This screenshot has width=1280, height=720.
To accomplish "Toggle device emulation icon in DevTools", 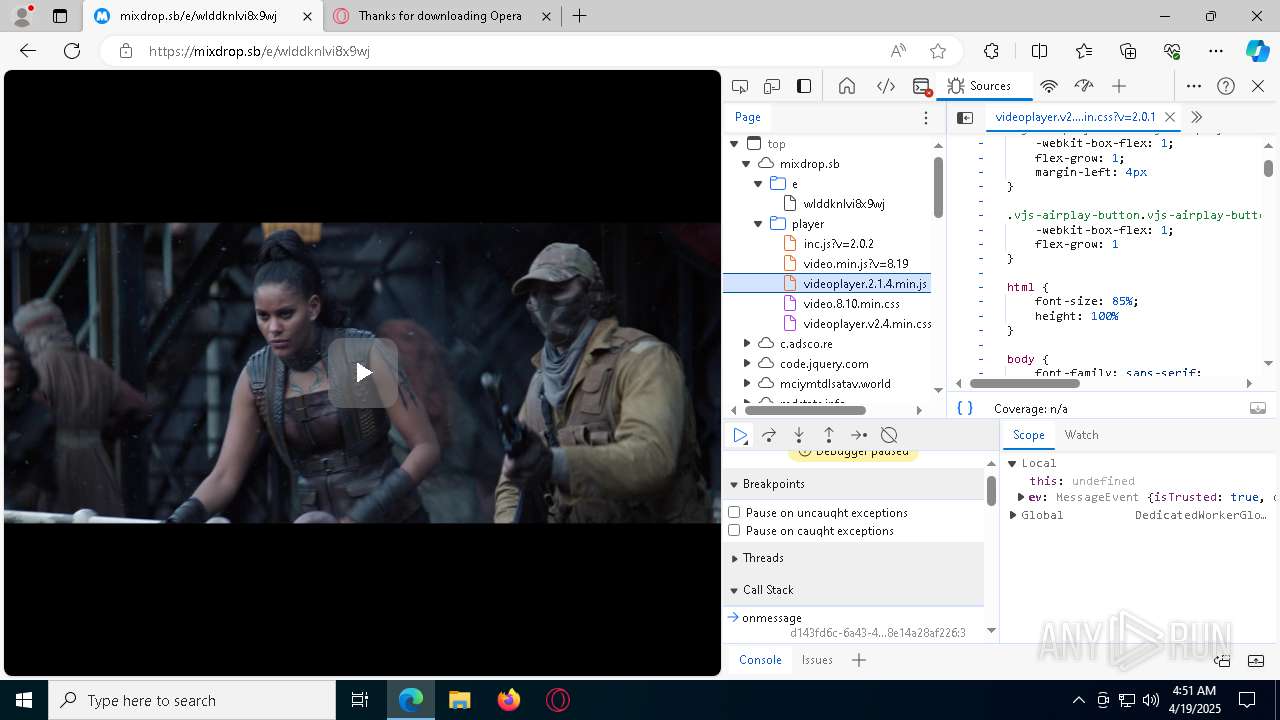I will (x=772, y=86).
